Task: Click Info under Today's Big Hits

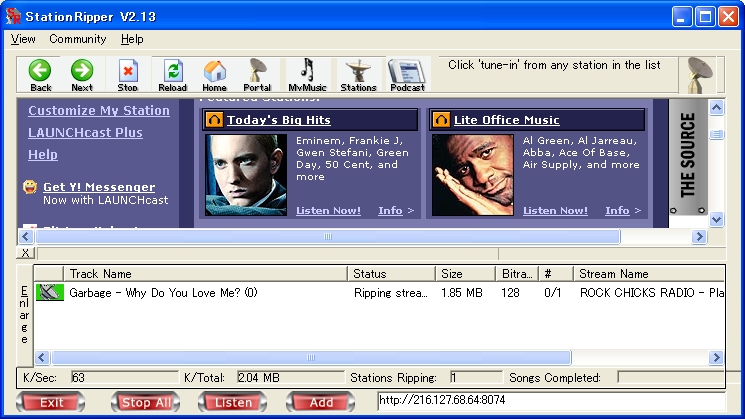Action: [x=390, y=210]
